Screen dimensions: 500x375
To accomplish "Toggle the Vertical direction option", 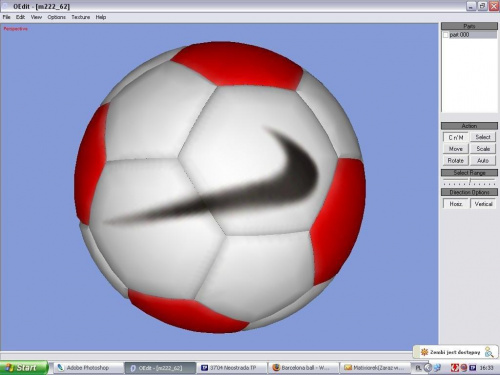I will (483, 204).
